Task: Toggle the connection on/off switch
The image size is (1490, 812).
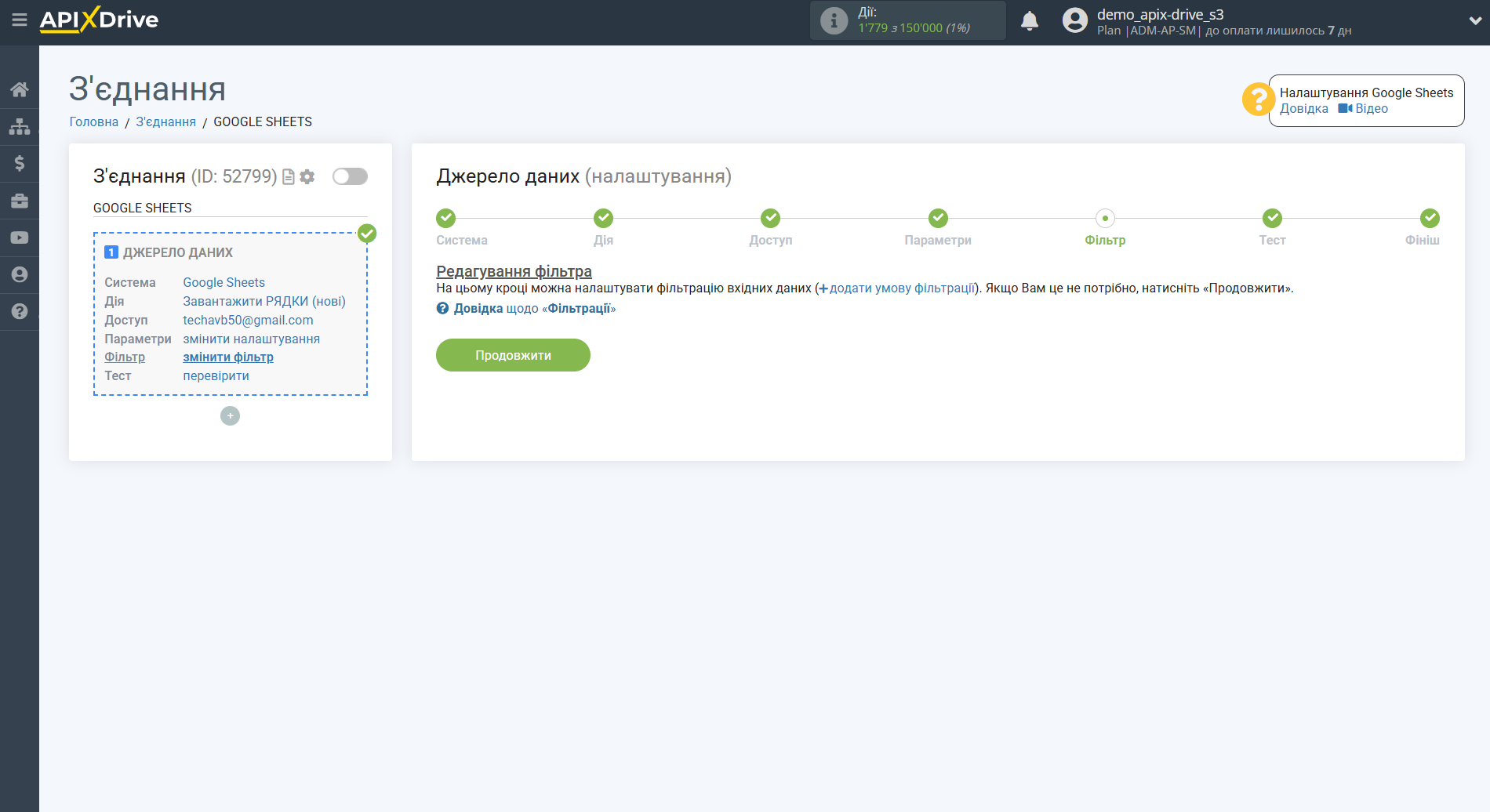Action: click(350, 176)
